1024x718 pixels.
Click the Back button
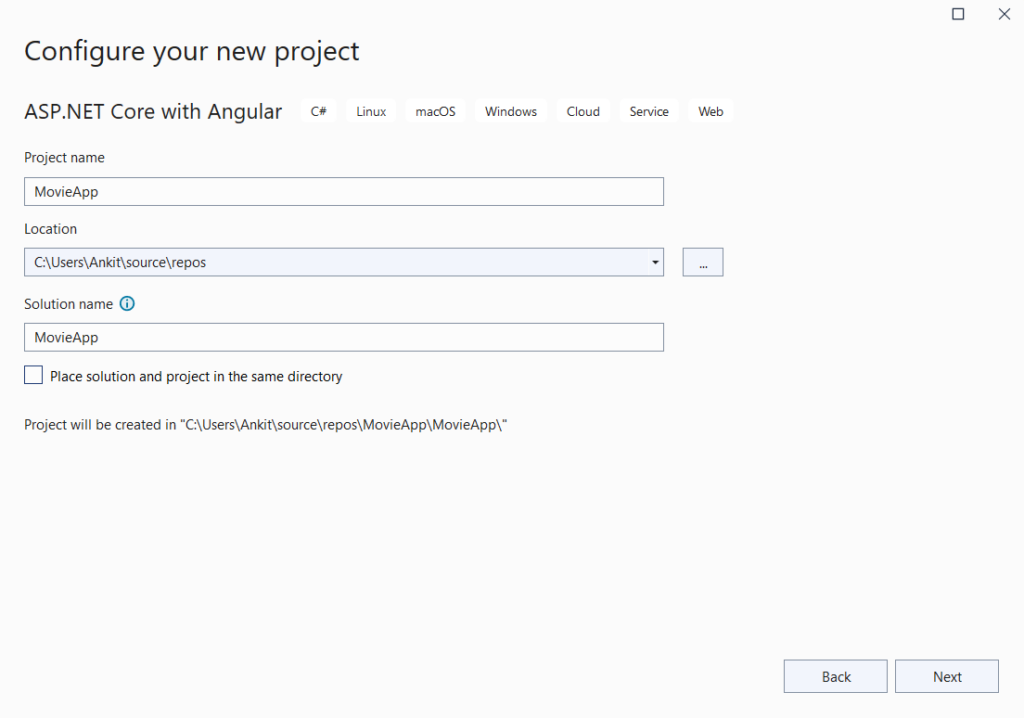pos(835,675)
